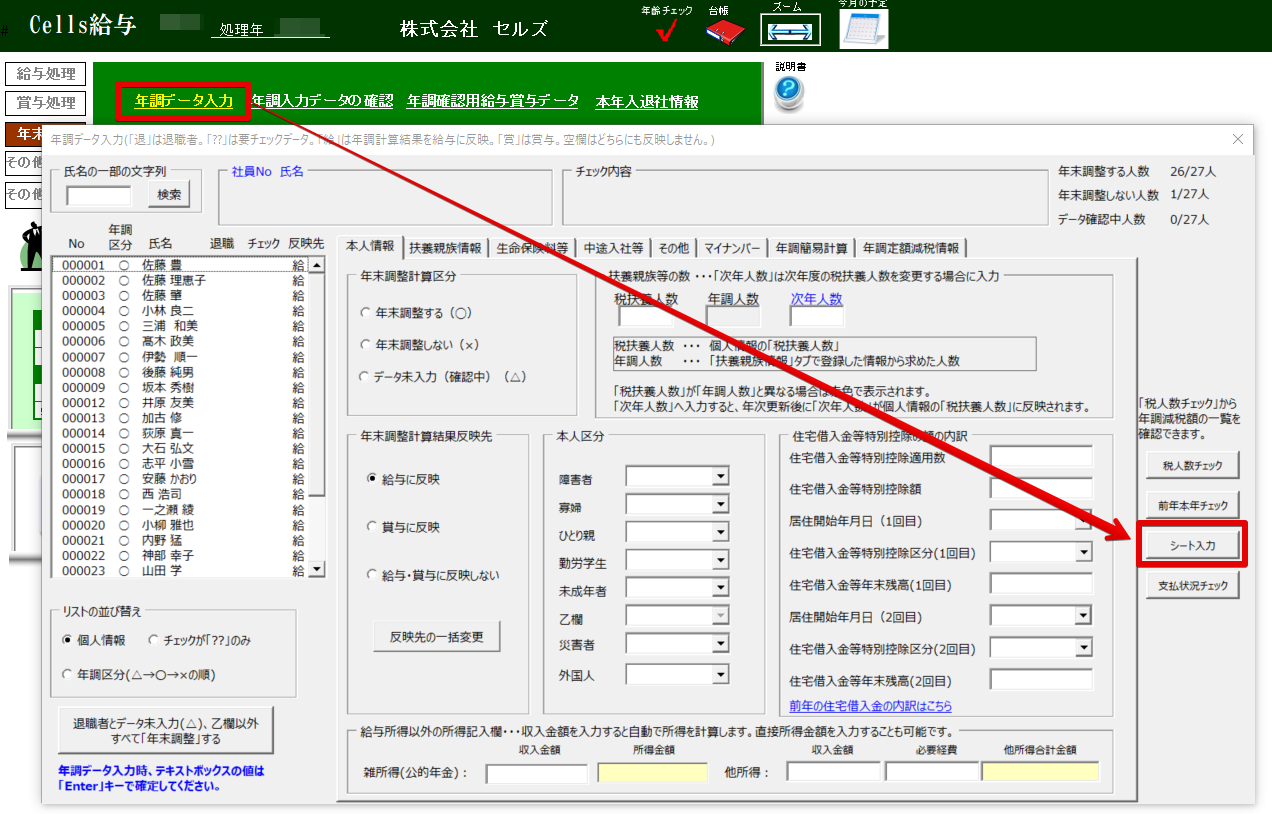
Task: Click the 検索 button
Action: pos(168,195)
